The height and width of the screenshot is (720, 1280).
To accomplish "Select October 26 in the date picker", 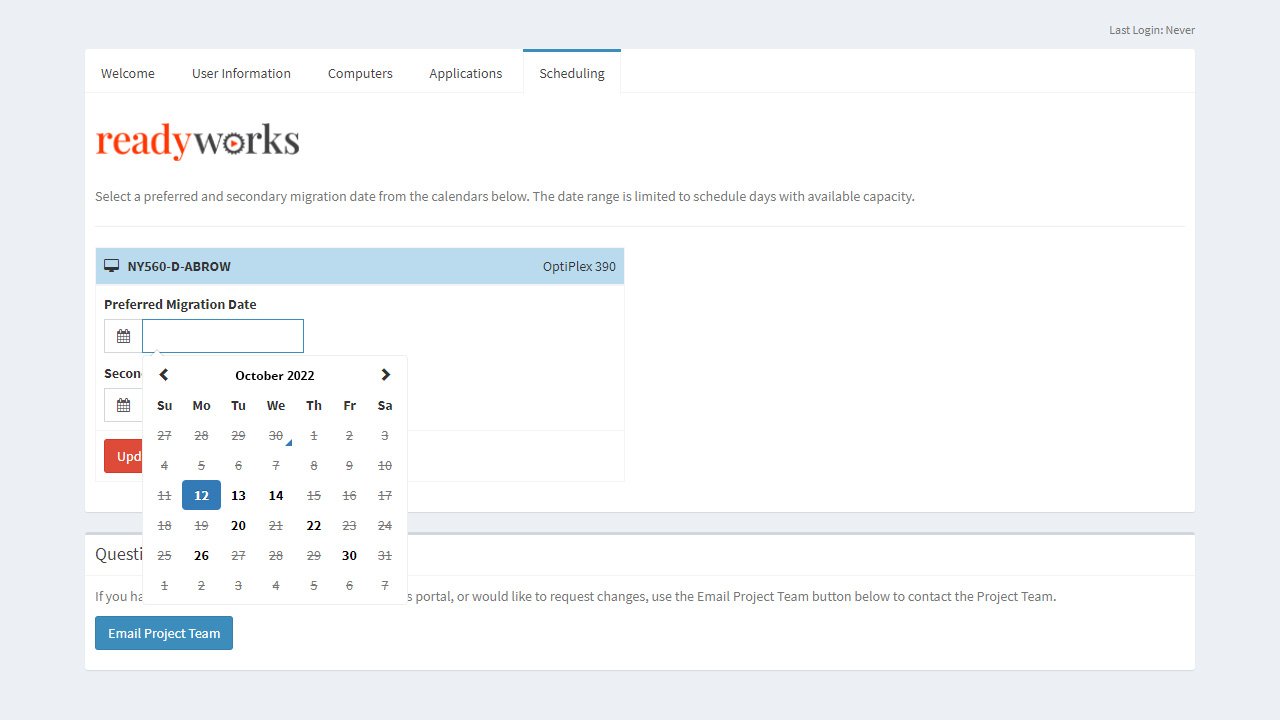I will coord(201,555).
